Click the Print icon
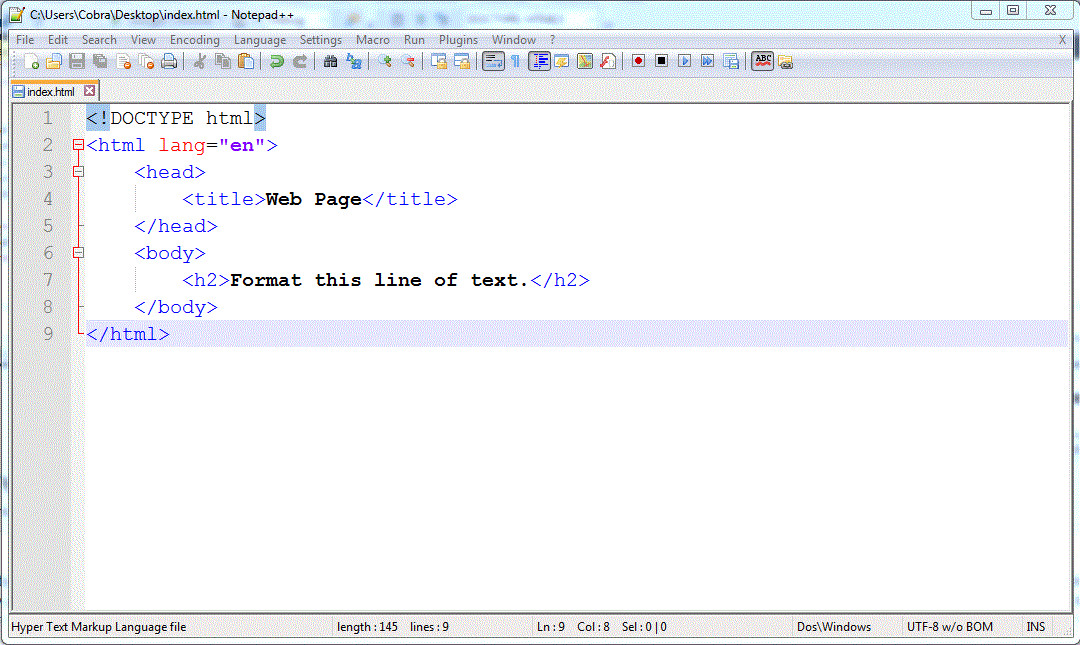Screen dimensions: 1080x645 pyautogui.click(x=169, y=61)
